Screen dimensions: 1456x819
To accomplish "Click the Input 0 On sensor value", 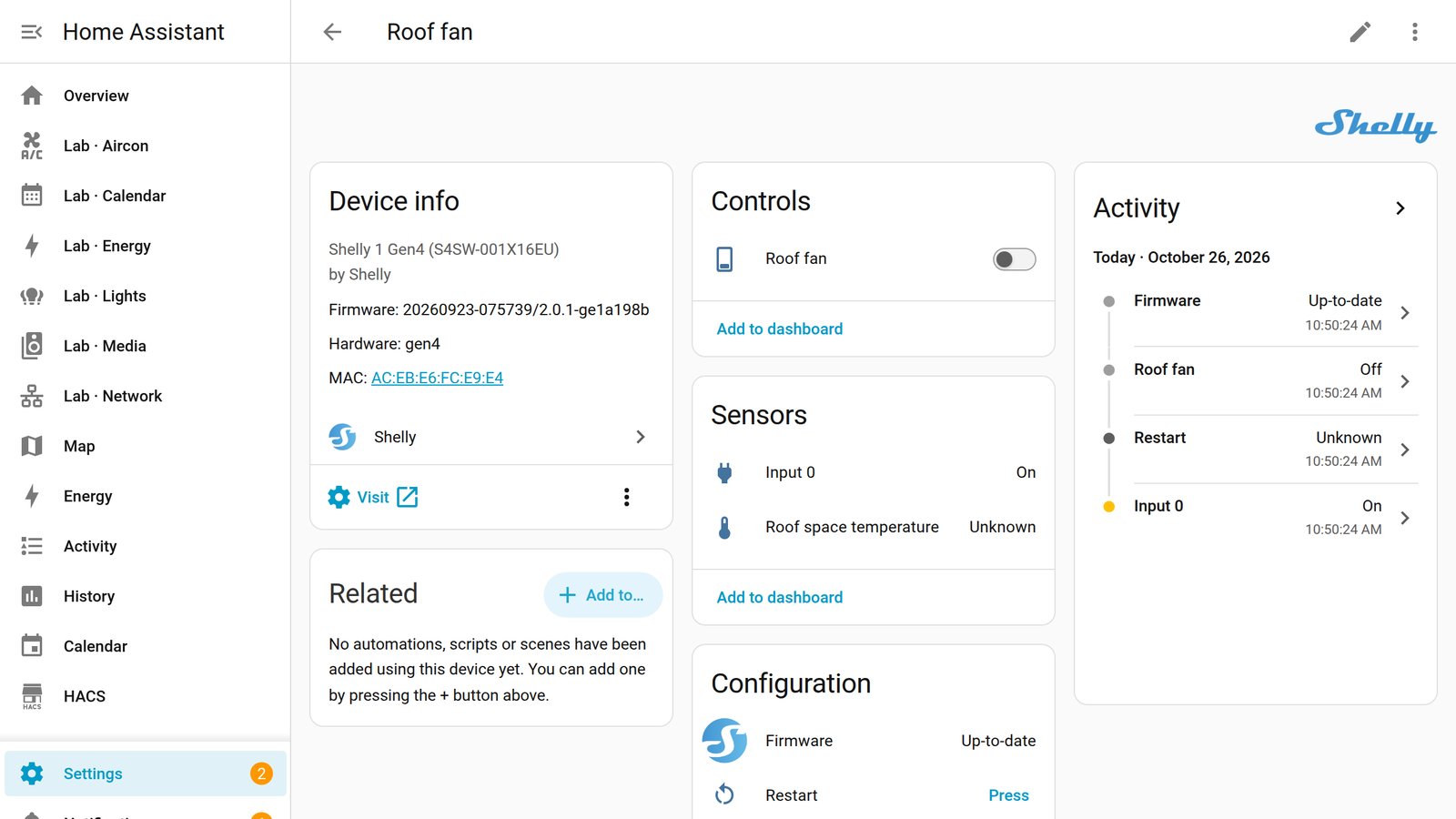I will tap(1026, 472).
